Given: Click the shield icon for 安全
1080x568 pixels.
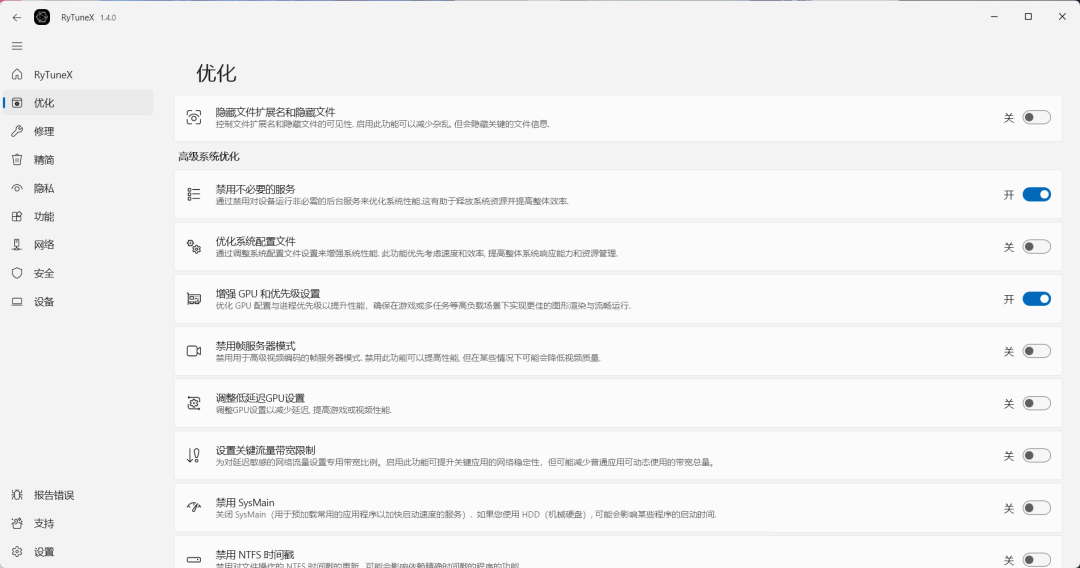Looking at the screenshot, I should (x=17, y=273).
